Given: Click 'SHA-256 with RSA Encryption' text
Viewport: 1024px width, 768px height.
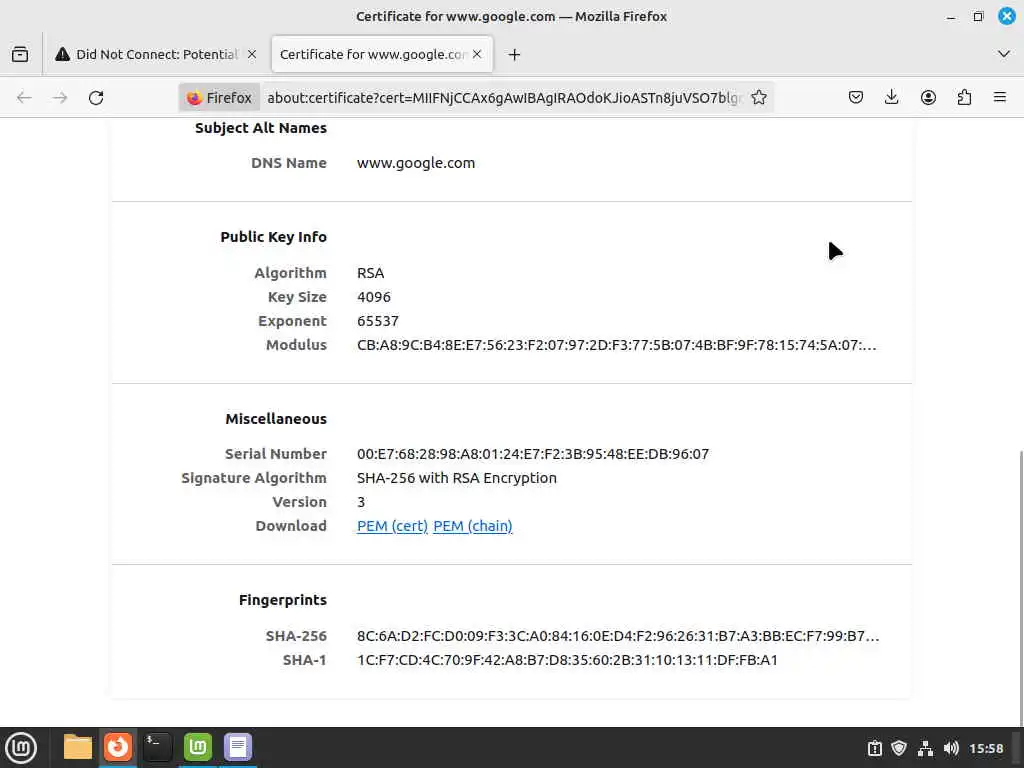Looking at the screenshot, I should (456, 478).
